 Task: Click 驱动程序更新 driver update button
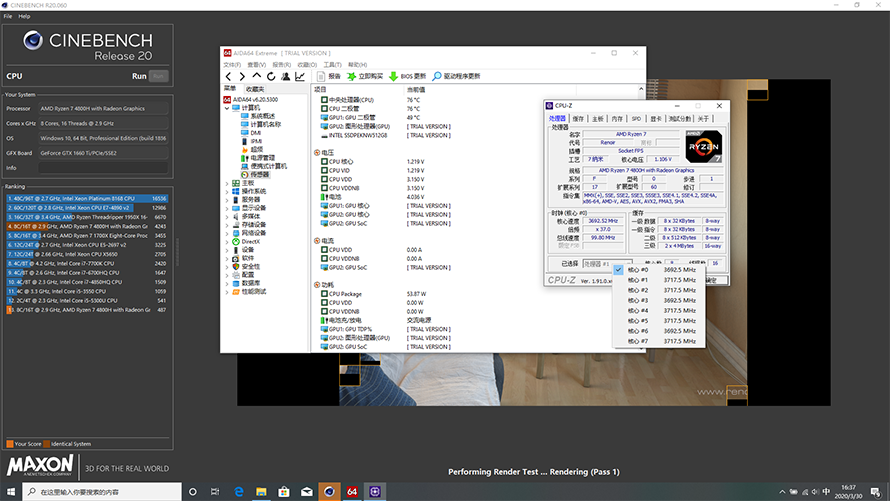pos(456,76)
